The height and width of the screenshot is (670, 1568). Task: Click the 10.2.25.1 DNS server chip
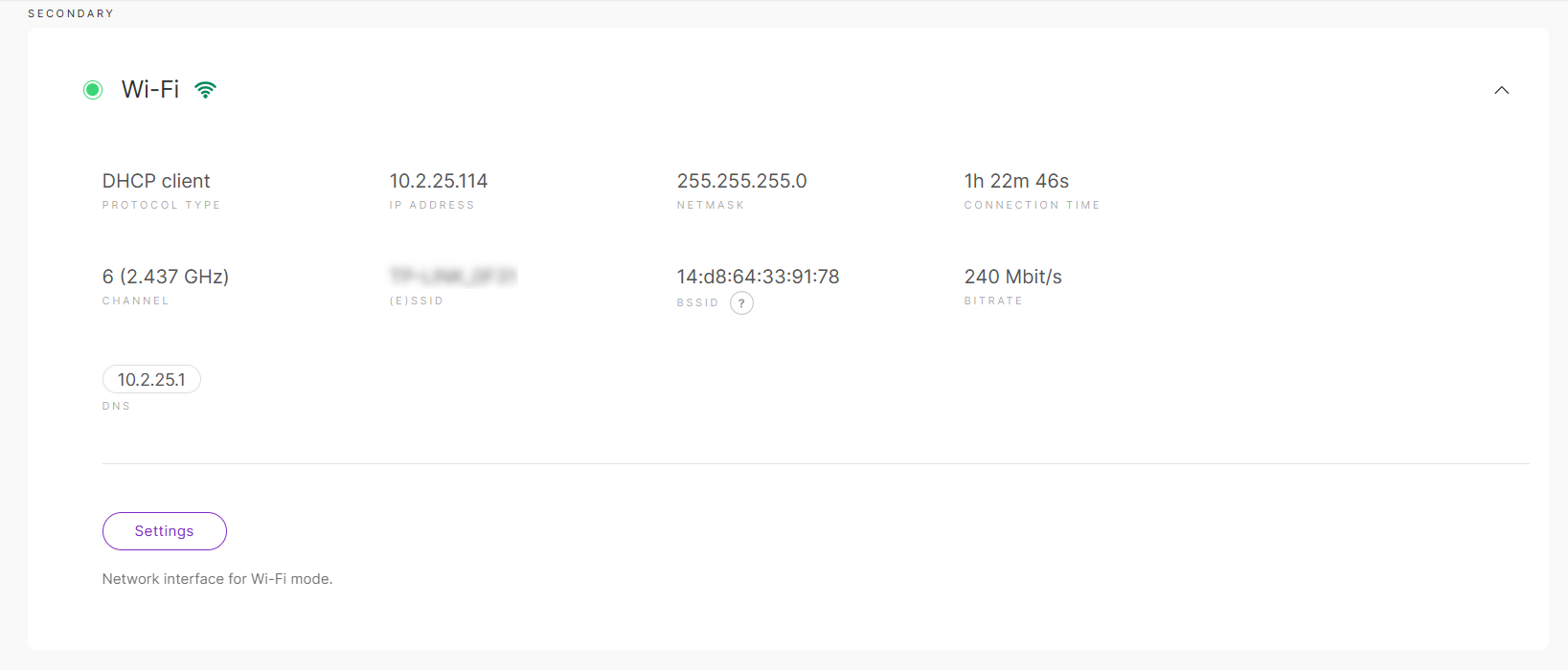click(151, 379)
